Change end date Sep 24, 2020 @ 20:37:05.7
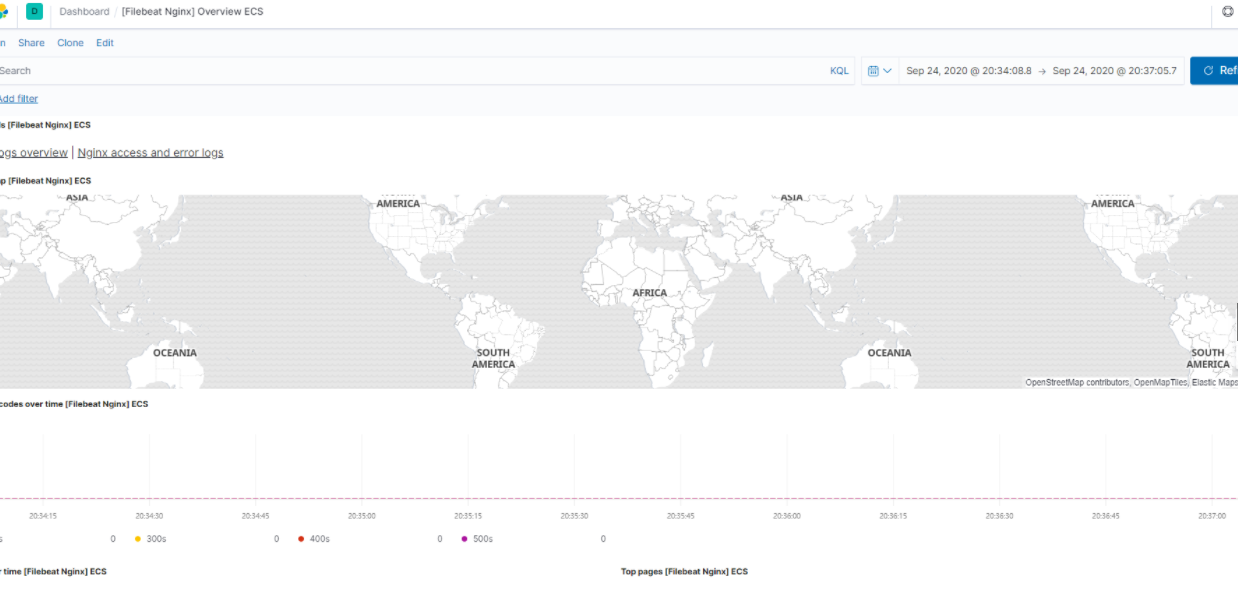The image size is (1238, 607). point(1114,71)
